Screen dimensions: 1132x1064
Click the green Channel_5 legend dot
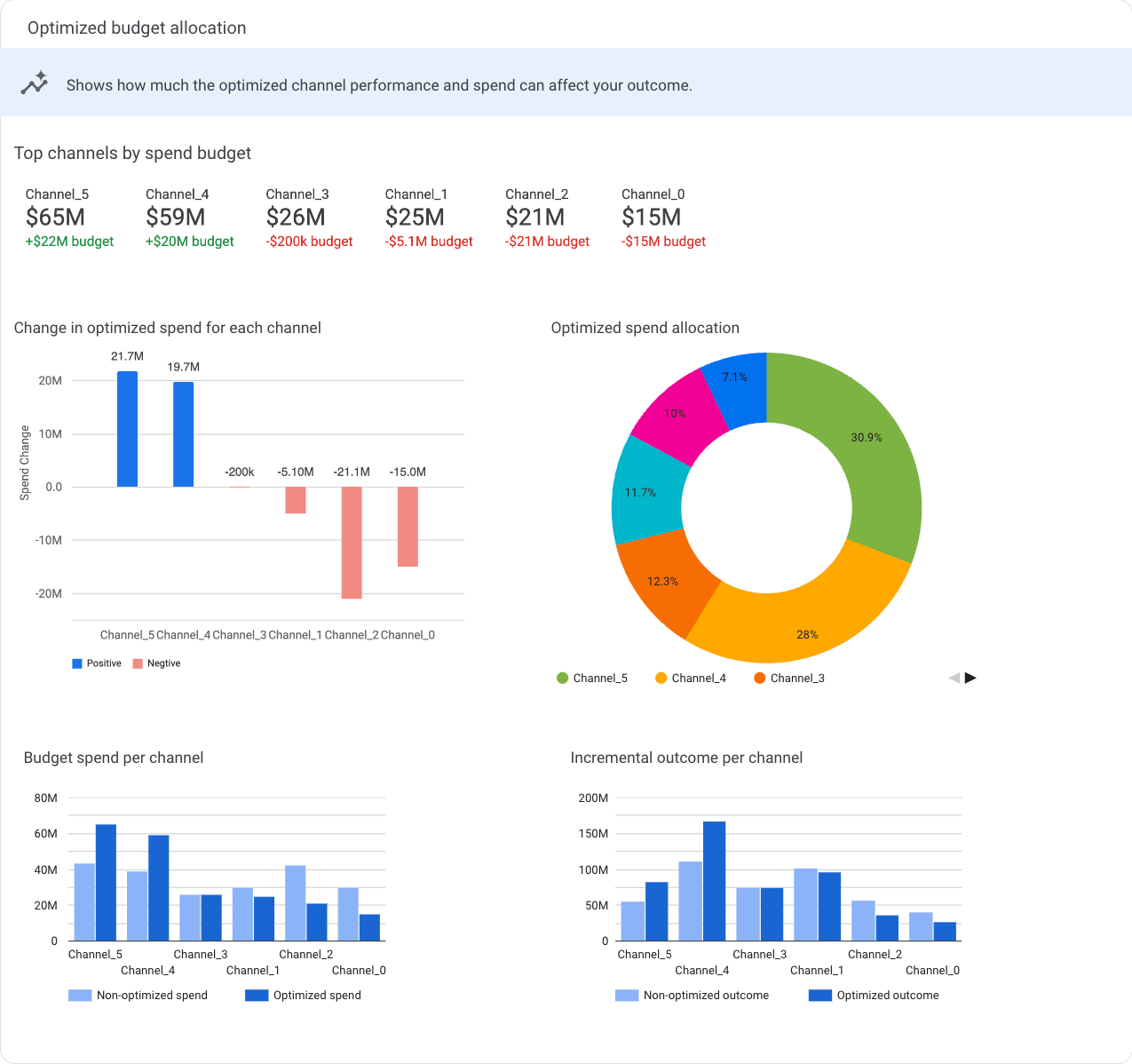pos(562,679)
